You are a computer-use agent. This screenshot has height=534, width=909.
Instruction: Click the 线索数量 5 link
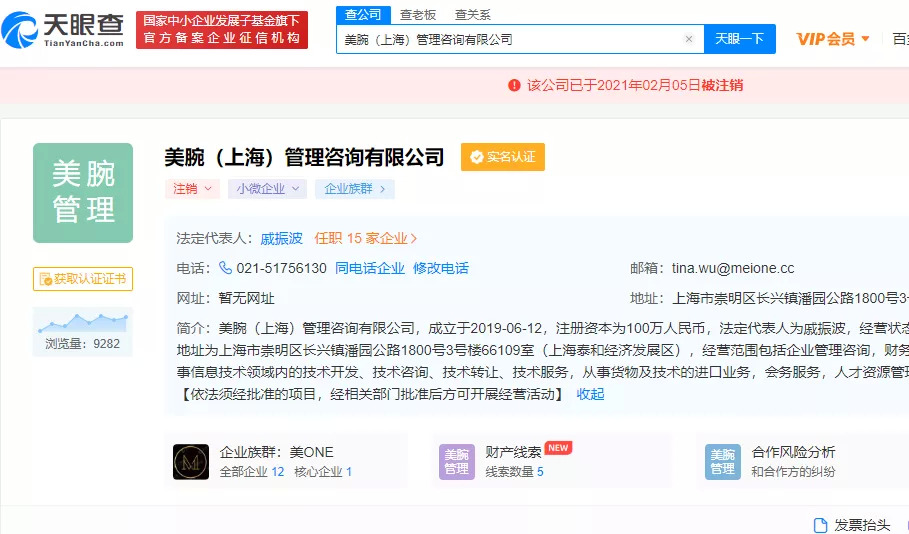[515, 472]
